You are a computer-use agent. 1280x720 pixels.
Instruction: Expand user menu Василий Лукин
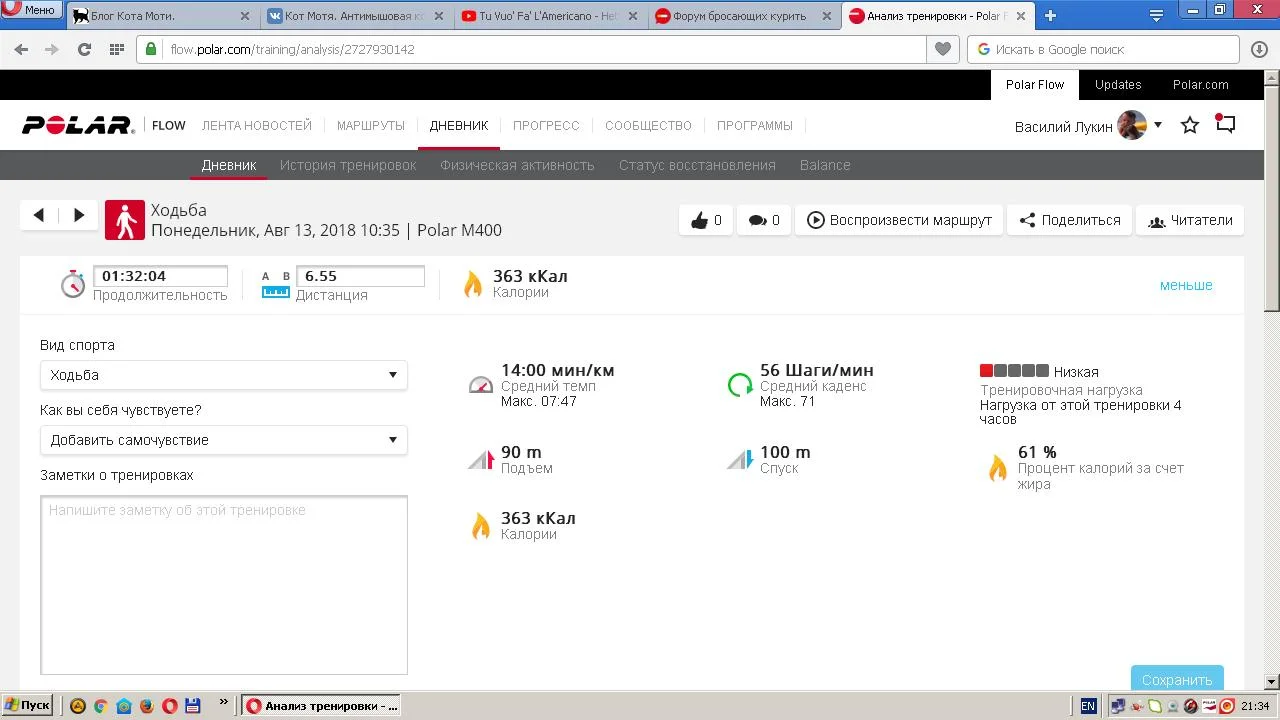click(x=1088, y=126)
